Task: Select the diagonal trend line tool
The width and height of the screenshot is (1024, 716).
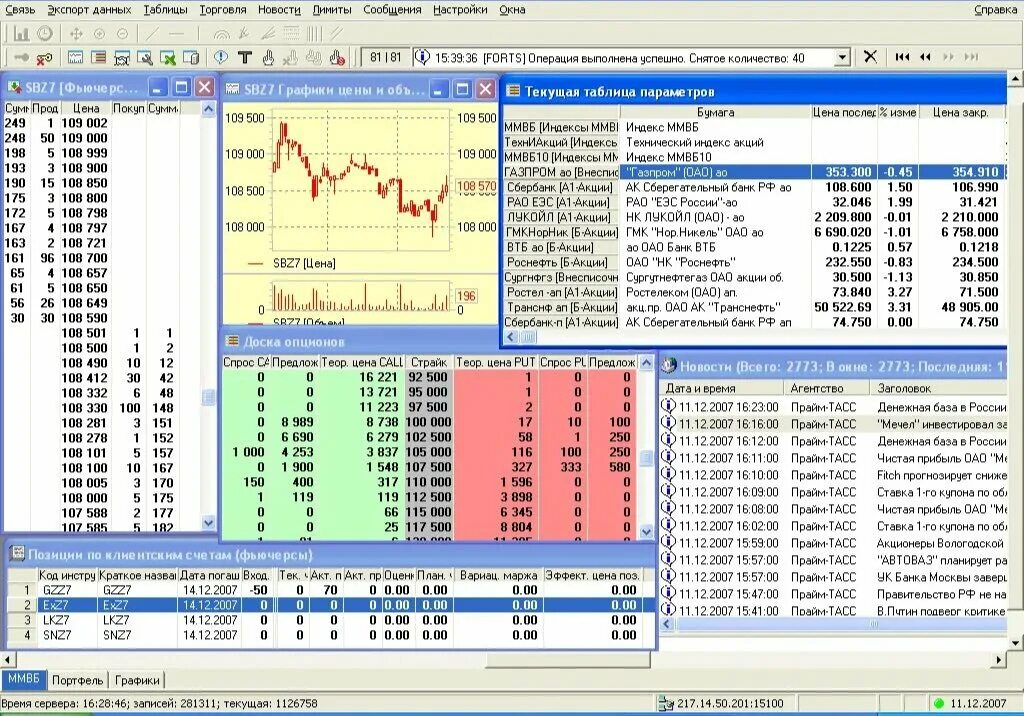Action: point(153,34)
